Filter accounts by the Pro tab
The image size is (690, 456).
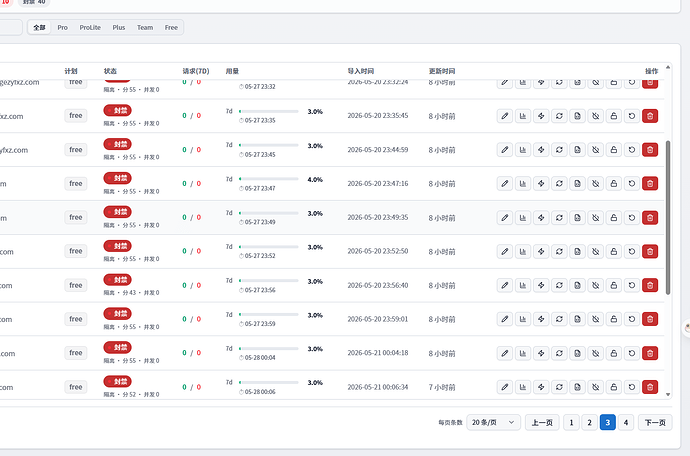pyautogui.click(x=62, y=27)
